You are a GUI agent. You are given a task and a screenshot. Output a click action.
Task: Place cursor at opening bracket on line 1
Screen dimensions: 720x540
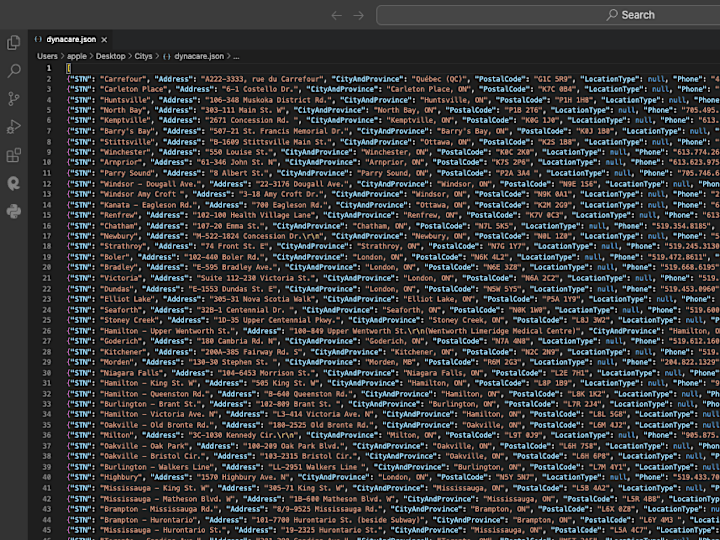[x=68, y=68]
